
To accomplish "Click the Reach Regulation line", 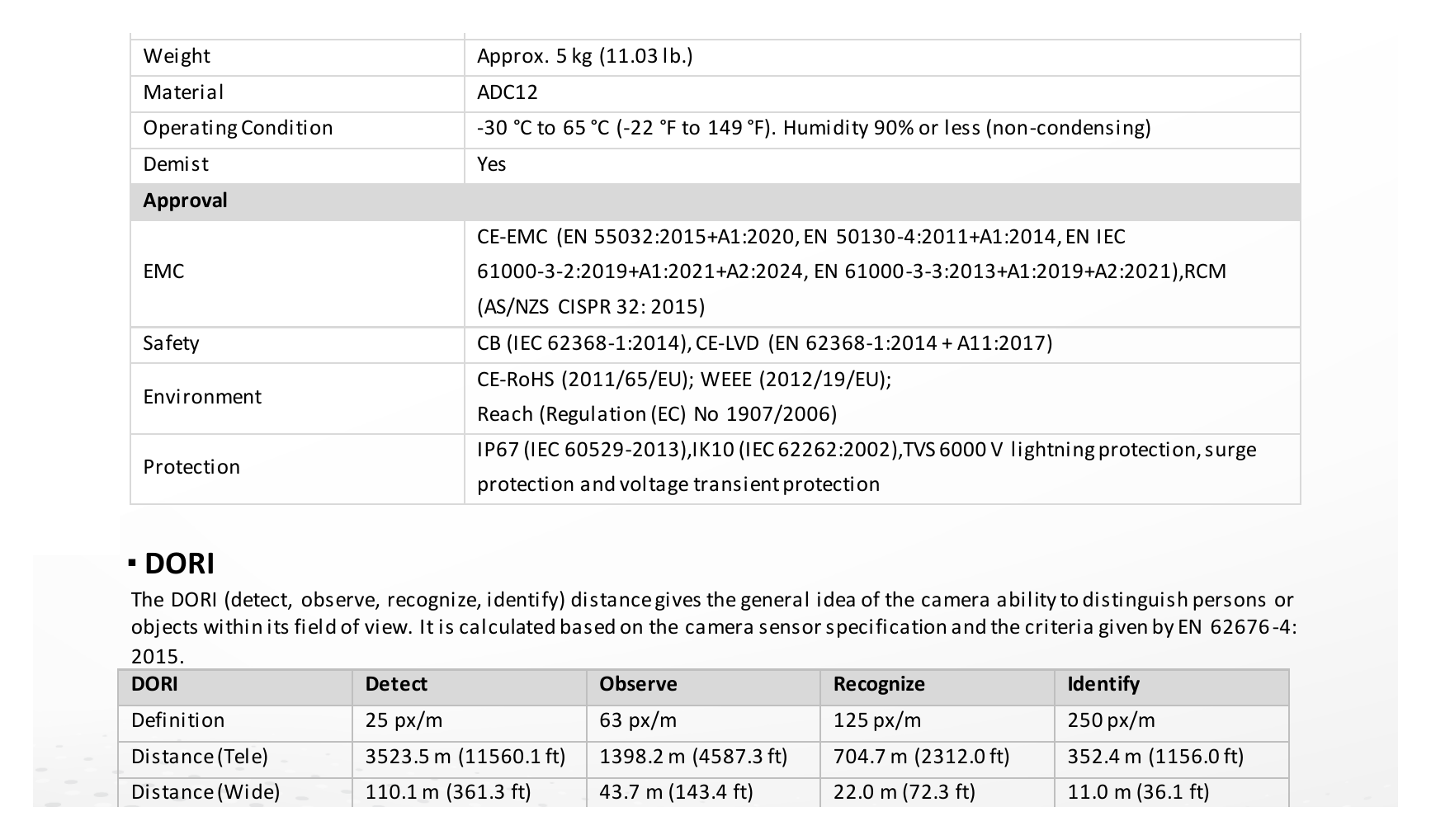I will [657, 414].
